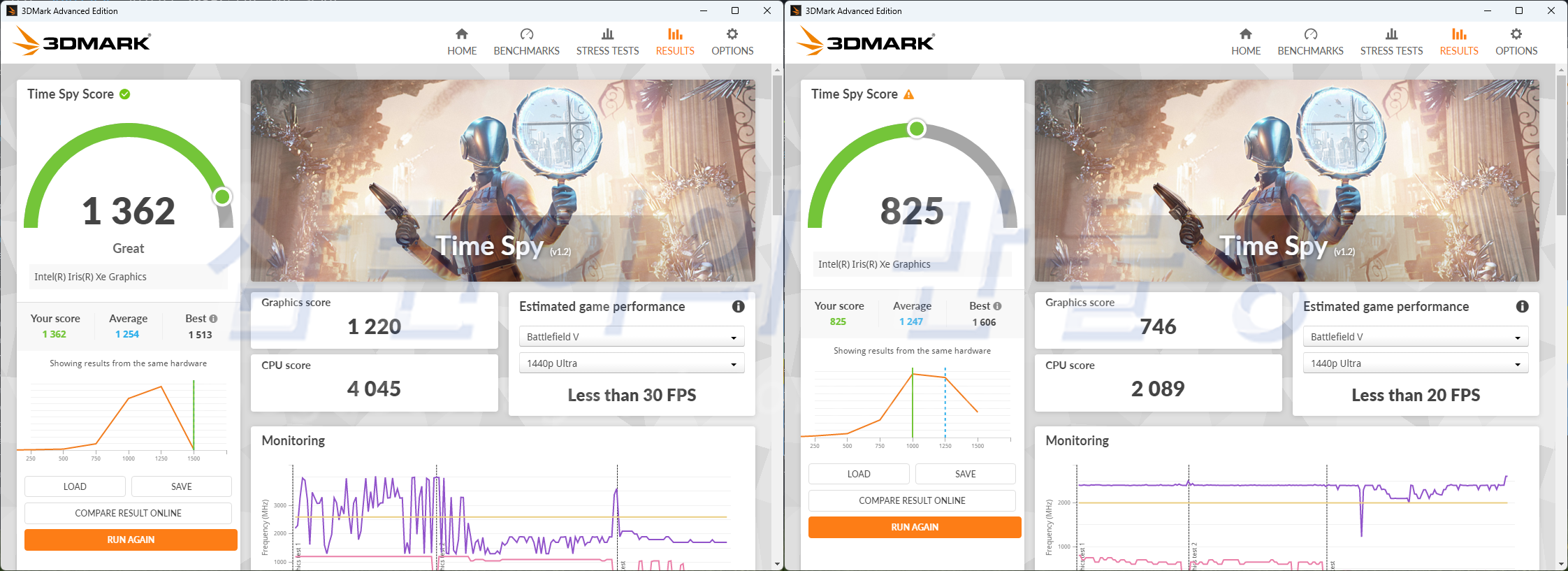This screenshot has width=1568, height=571.
Task: Open HOME in right 3DMark window
Action: point(1246,42)
